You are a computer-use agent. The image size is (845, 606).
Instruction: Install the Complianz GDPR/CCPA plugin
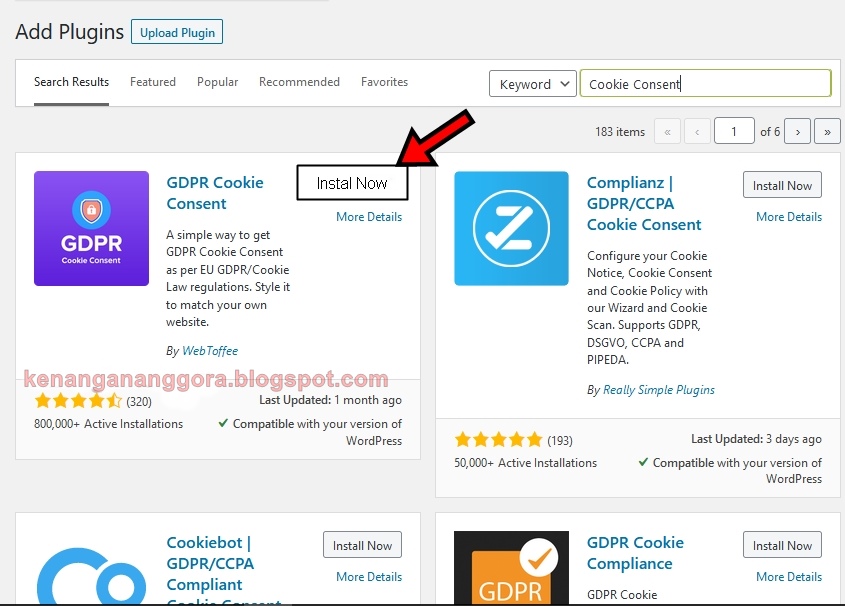point(782,185)
